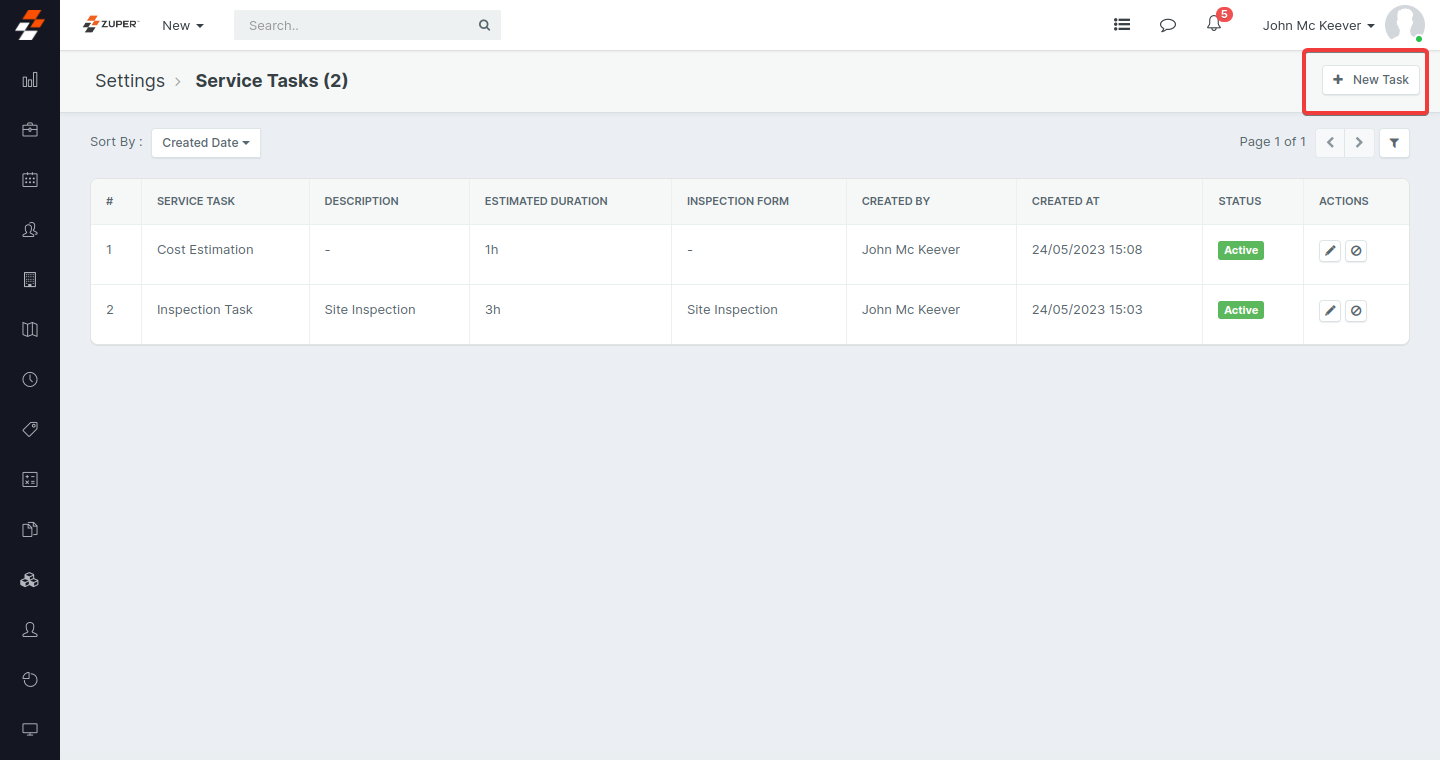Click the briefcase jobs icon in sidebar
This screenshot has width=1440, height=760.
(x=30, y=130)
